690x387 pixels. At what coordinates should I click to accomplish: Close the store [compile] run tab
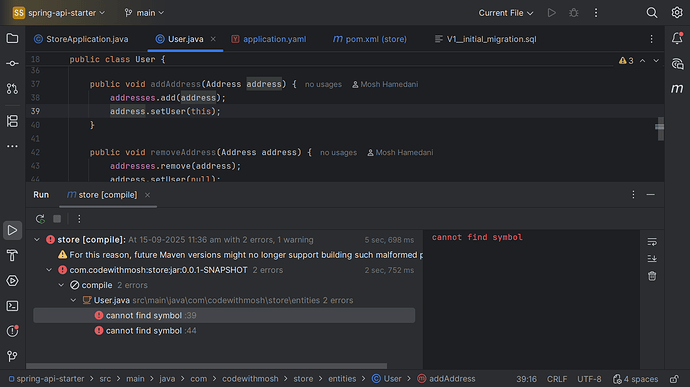(147, 195)
